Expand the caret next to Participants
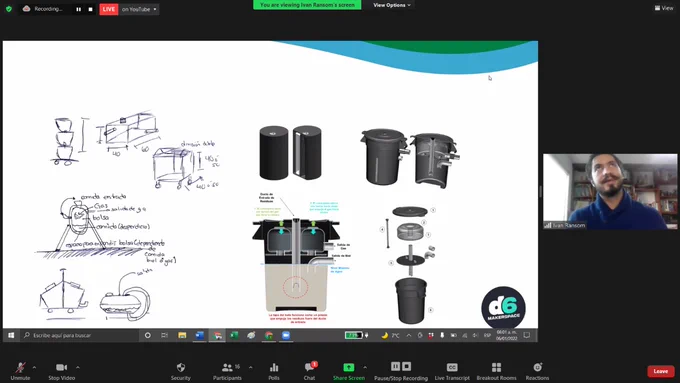The width and height of the screenshot is (680, 383). [x=251, y=367]
